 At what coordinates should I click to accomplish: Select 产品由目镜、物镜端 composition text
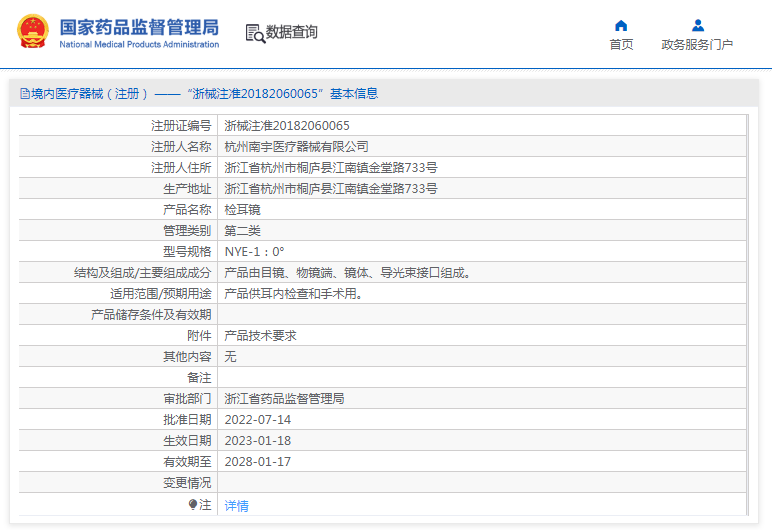tap(347, 273)
